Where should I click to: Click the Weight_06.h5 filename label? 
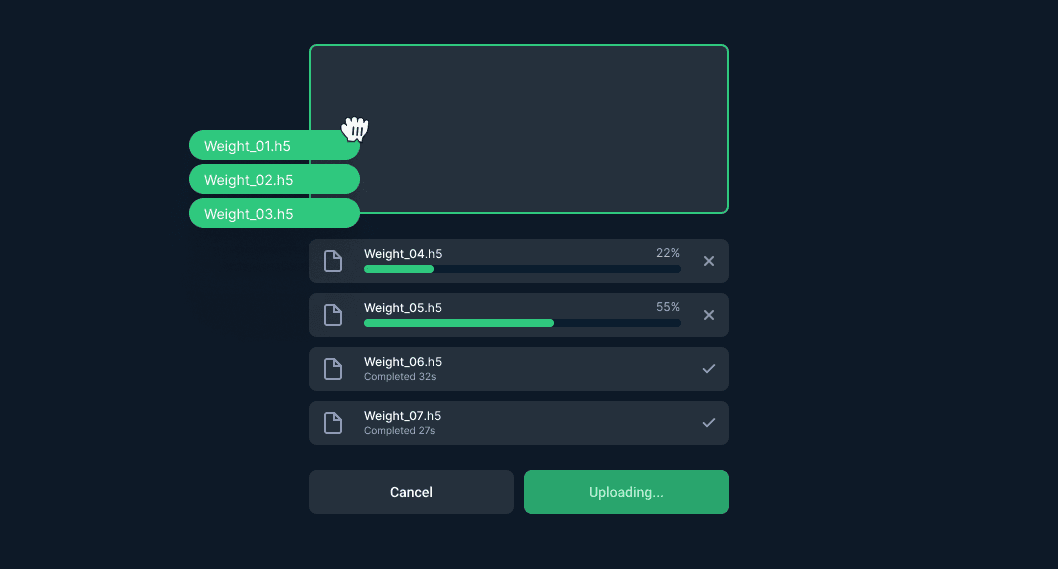click(x=403, y=362)
